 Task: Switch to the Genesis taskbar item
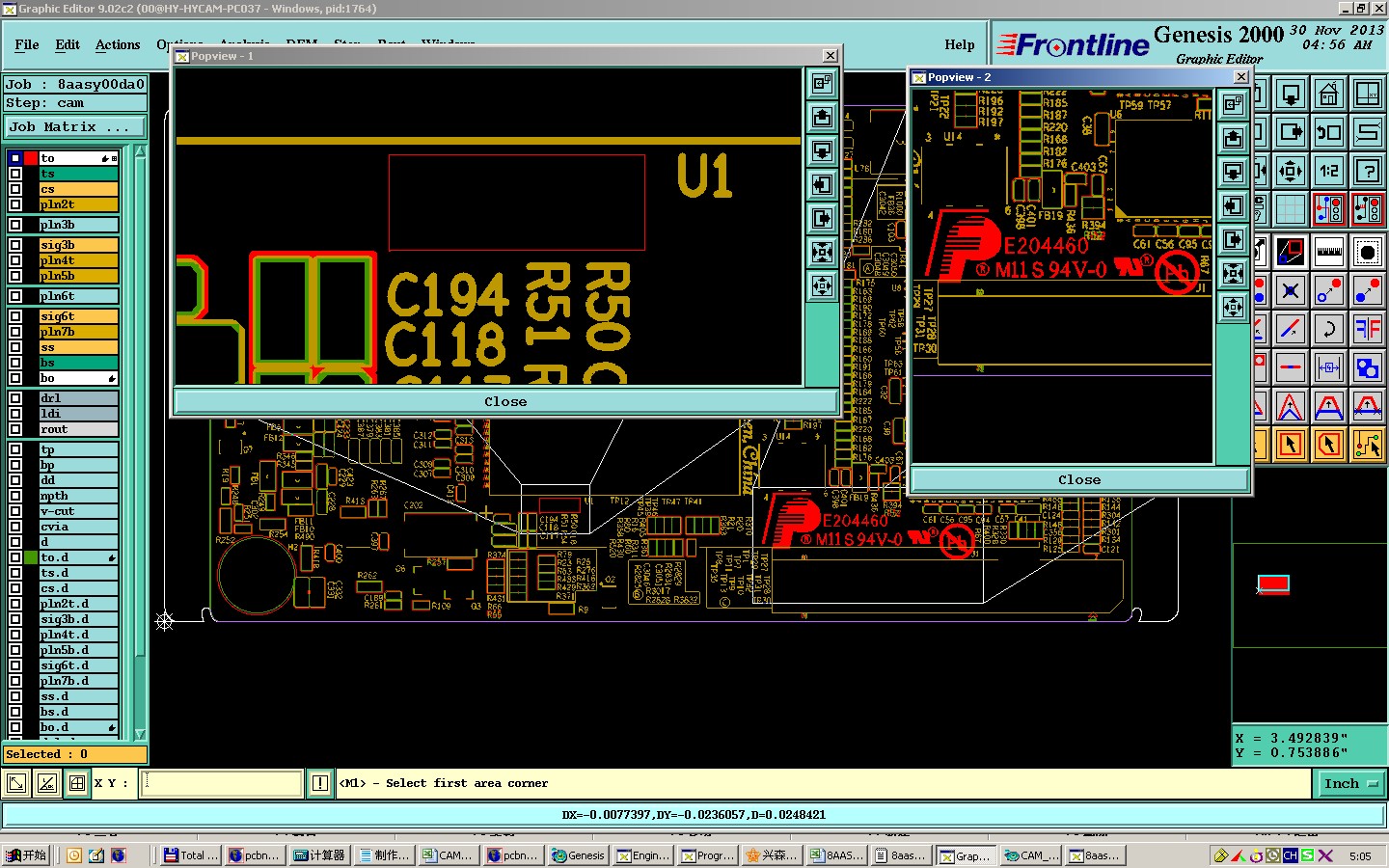[x=578, y=855]
